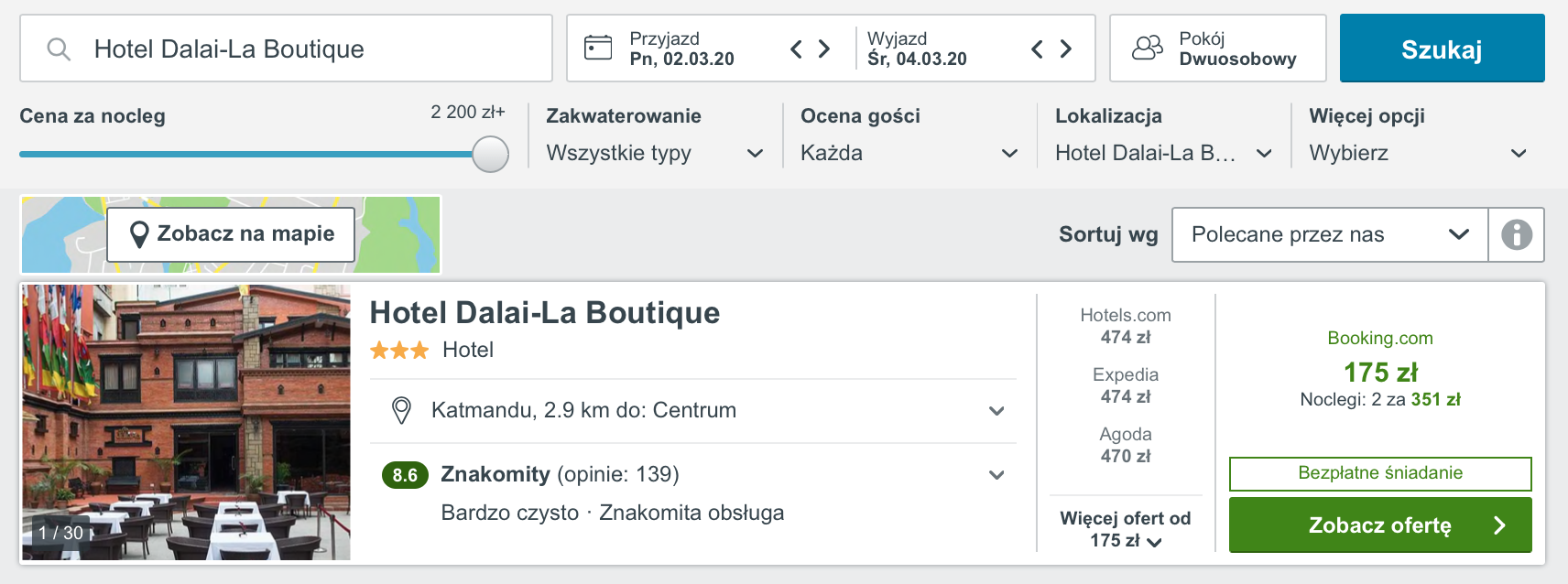
Task: Open Więcej opcji Wybierz dropdown
Action: click(x=1418, y=153)
